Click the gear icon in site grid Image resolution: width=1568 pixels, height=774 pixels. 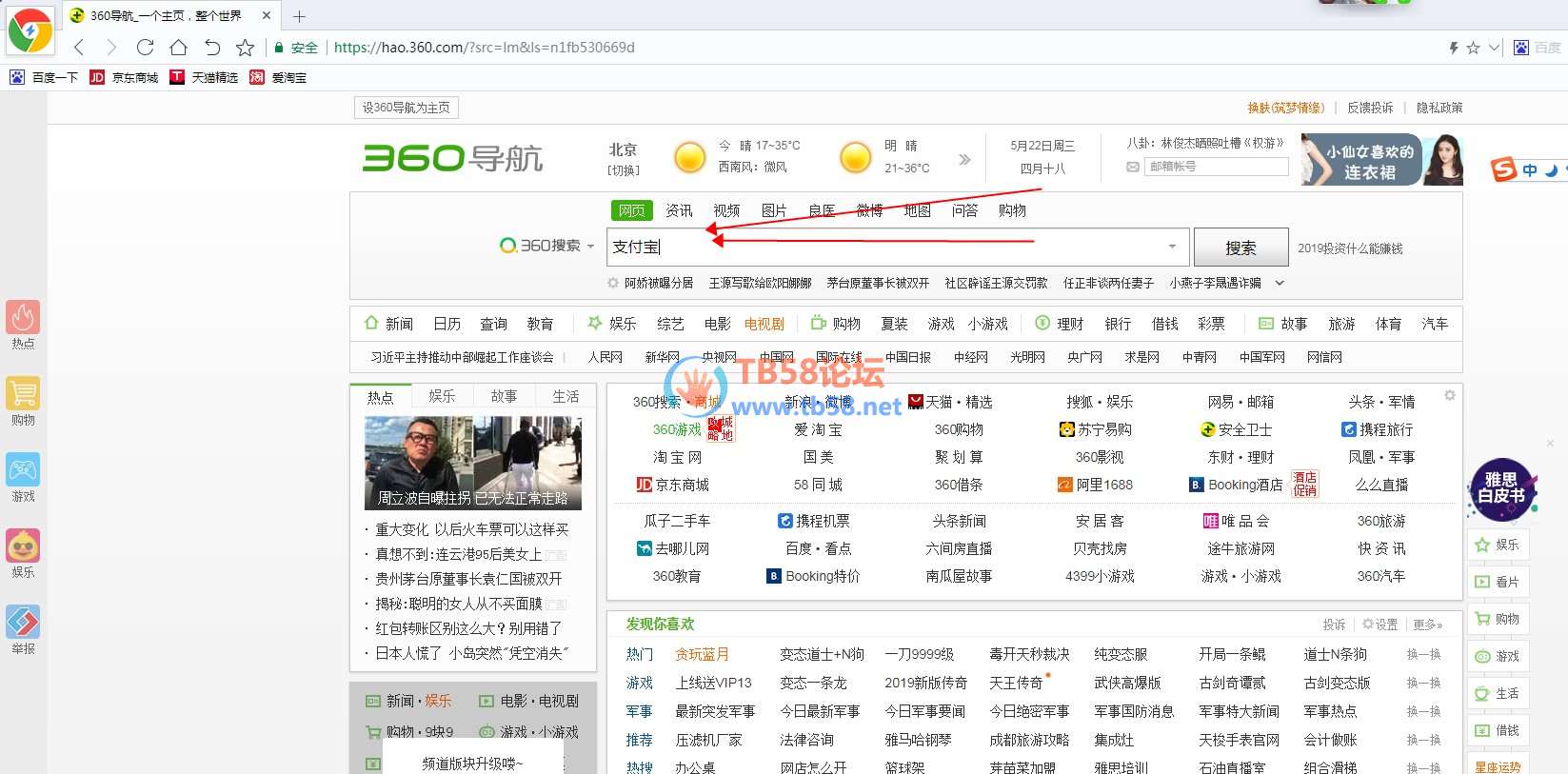coord(1449,395)
